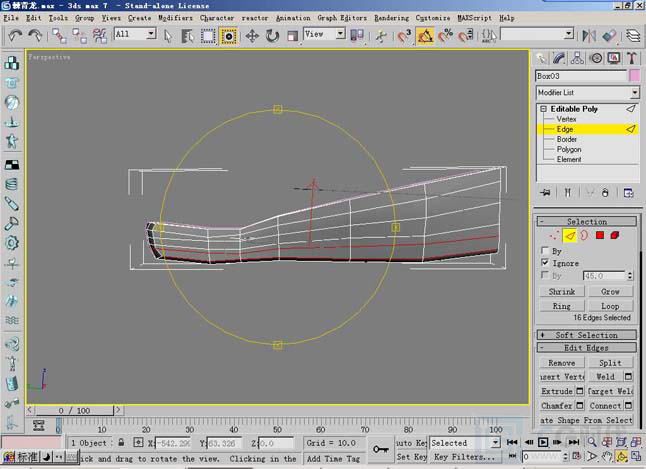This screenshot has width=646, height=469.
Task: Toggle Percent Snap icon
Action: [445, 36]
